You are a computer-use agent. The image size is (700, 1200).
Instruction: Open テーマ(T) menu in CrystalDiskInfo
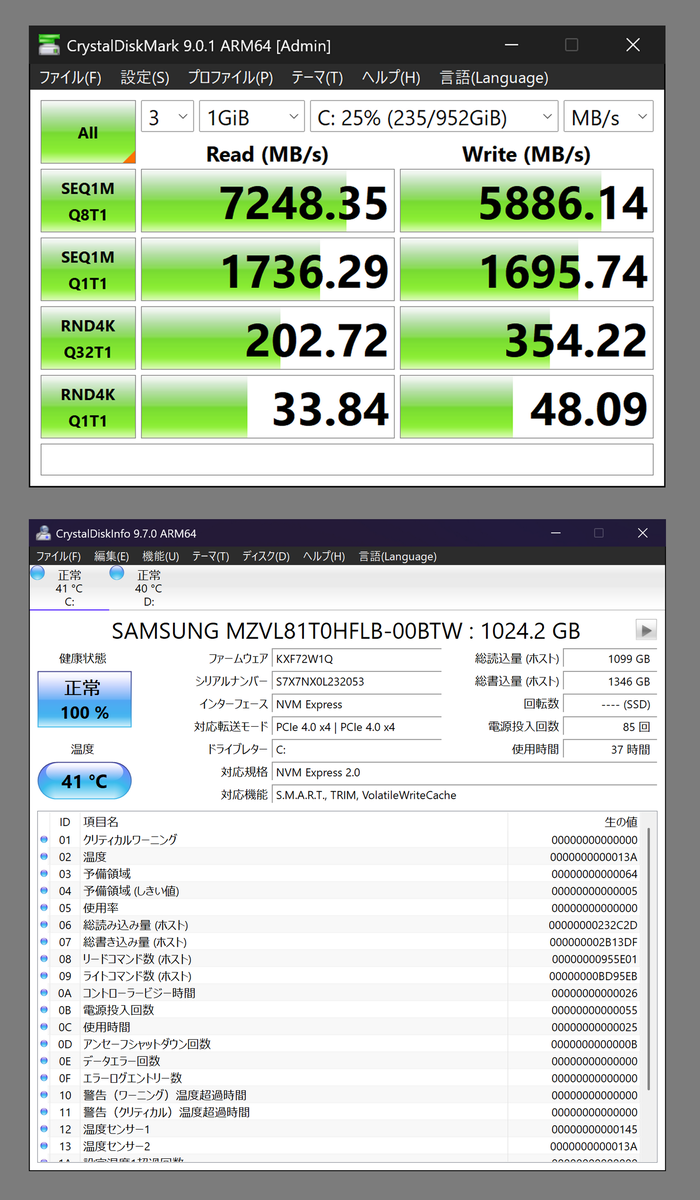click(x=210, y=556)
